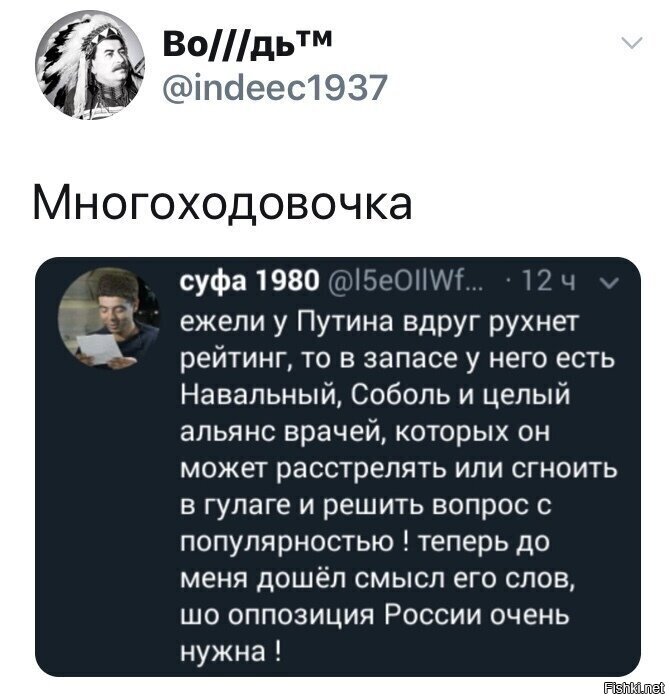
Task: Open the суфа 1980 avatar in quoted tweet
Action: pos(108,317)
